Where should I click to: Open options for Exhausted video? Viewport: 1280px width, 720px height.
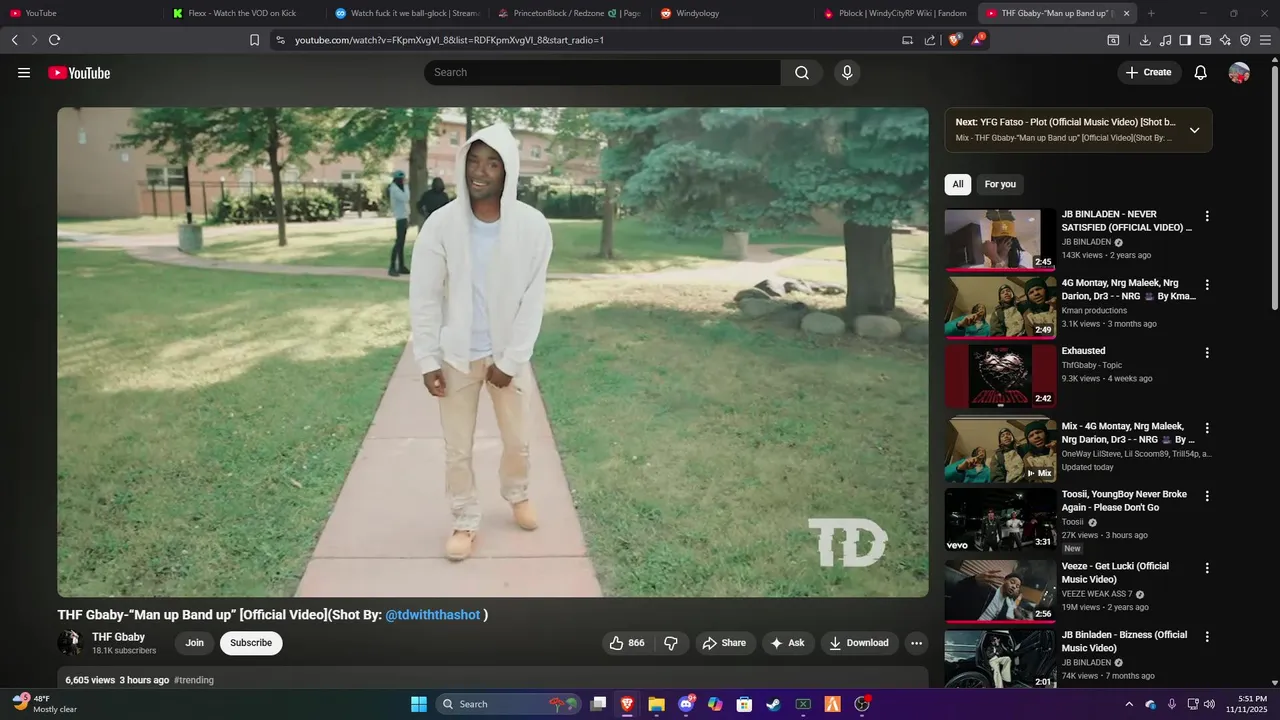(x=1207, y=353)
